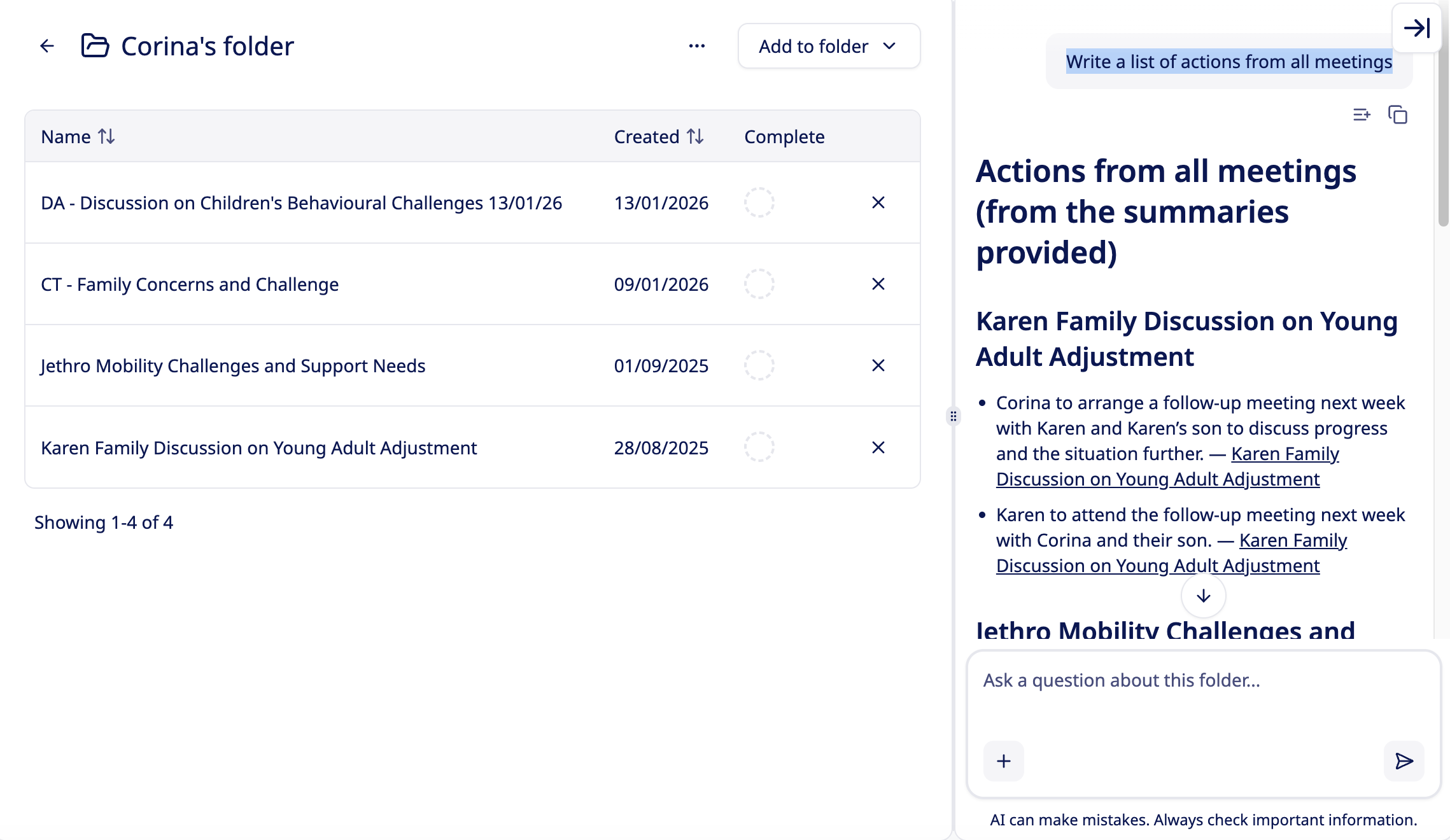This screenshot has height=840, width=1450.
Task: Expand the Add to folder dropdown
Action: pyautogui.click(x=829, y=46)
